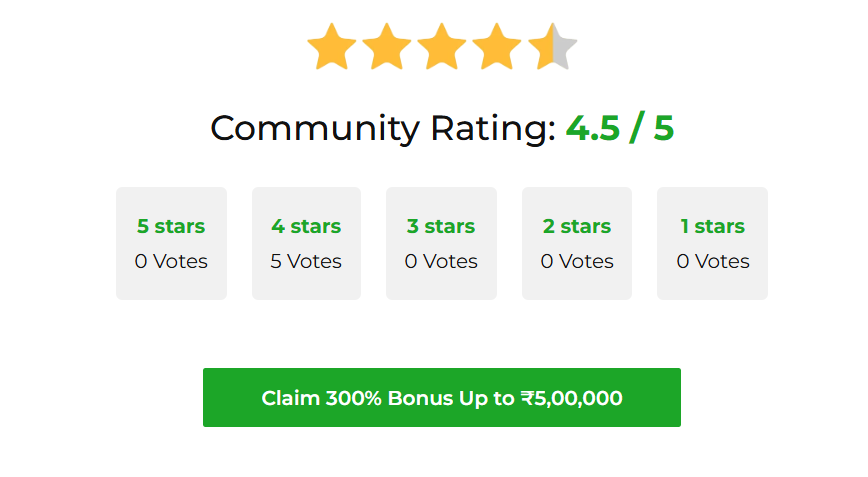
Task: Choose the third star in rating row
Action: (442, 49)
